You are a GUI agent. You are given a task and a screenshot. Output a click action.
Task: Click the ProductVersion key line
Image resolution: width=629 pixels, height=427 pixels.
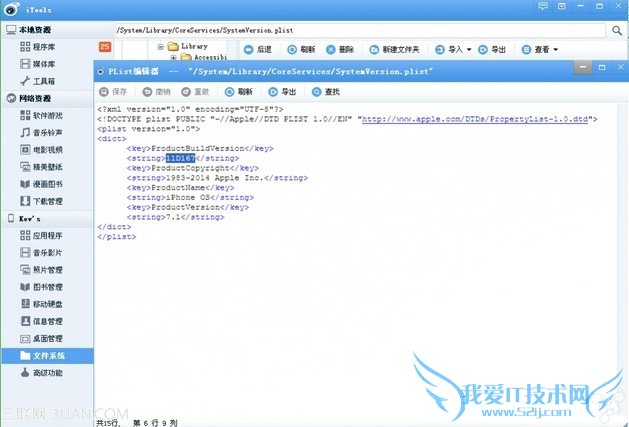[188, 207]
